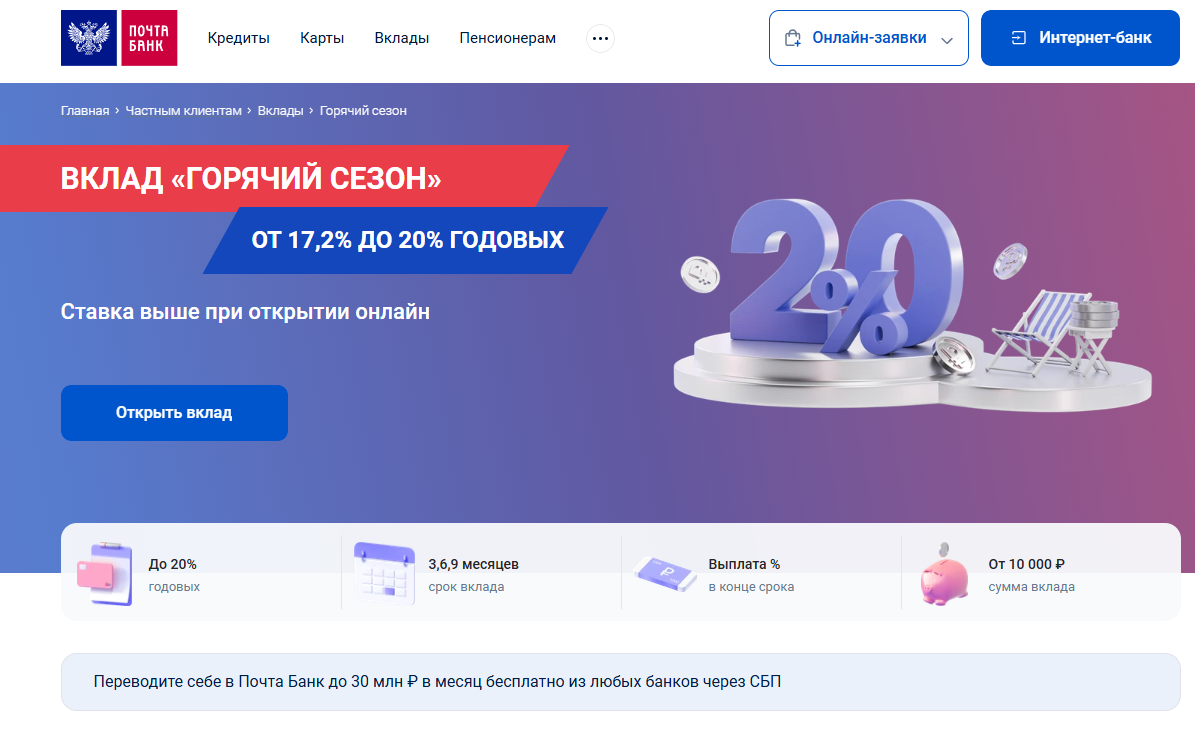Click the pink piggy bank icon
The width and height of the screenshot is (1195, 742).
coord(944,575)
